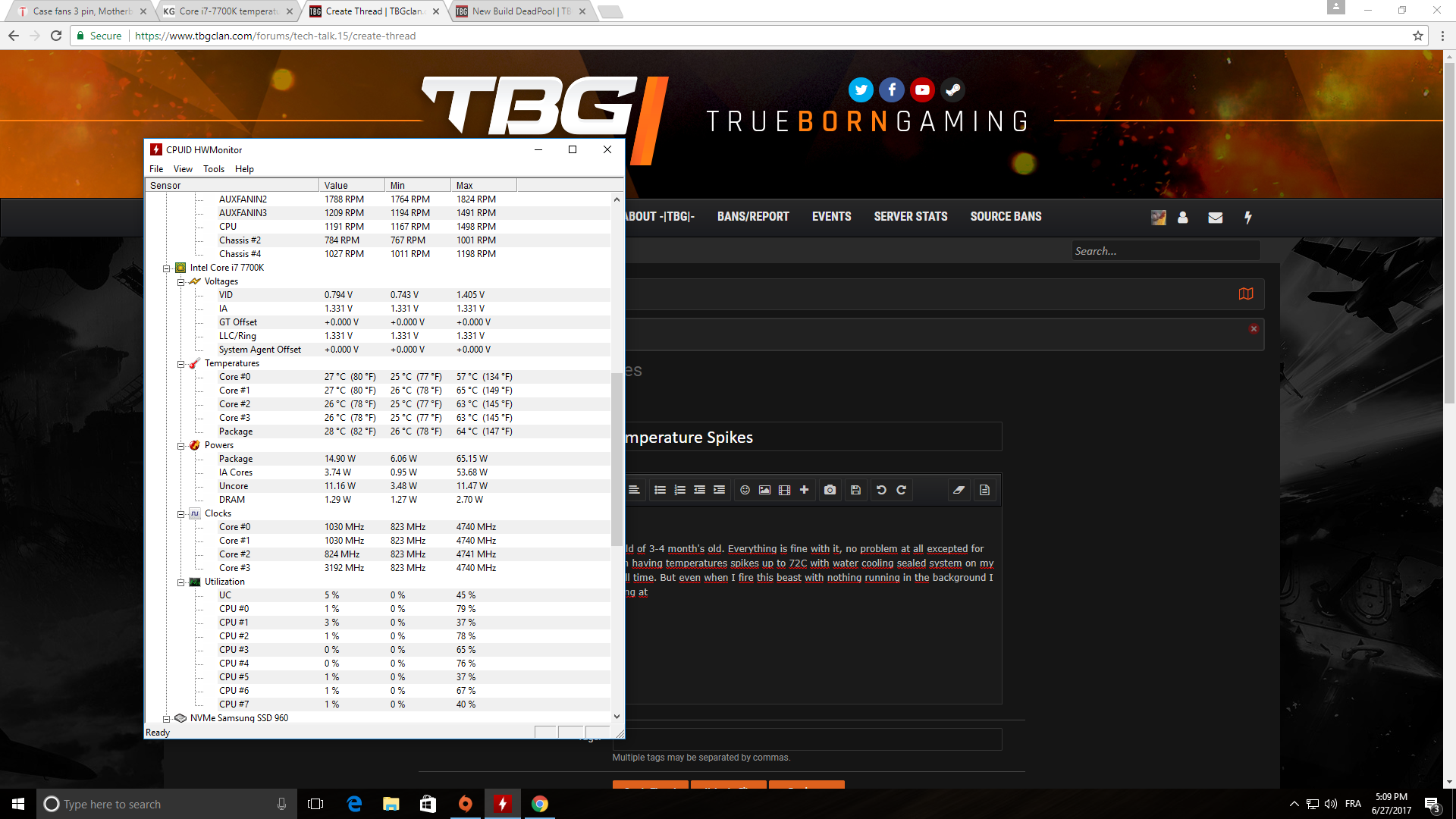
Task: Click the insert plus icon in editor
Action: (805, 490)
